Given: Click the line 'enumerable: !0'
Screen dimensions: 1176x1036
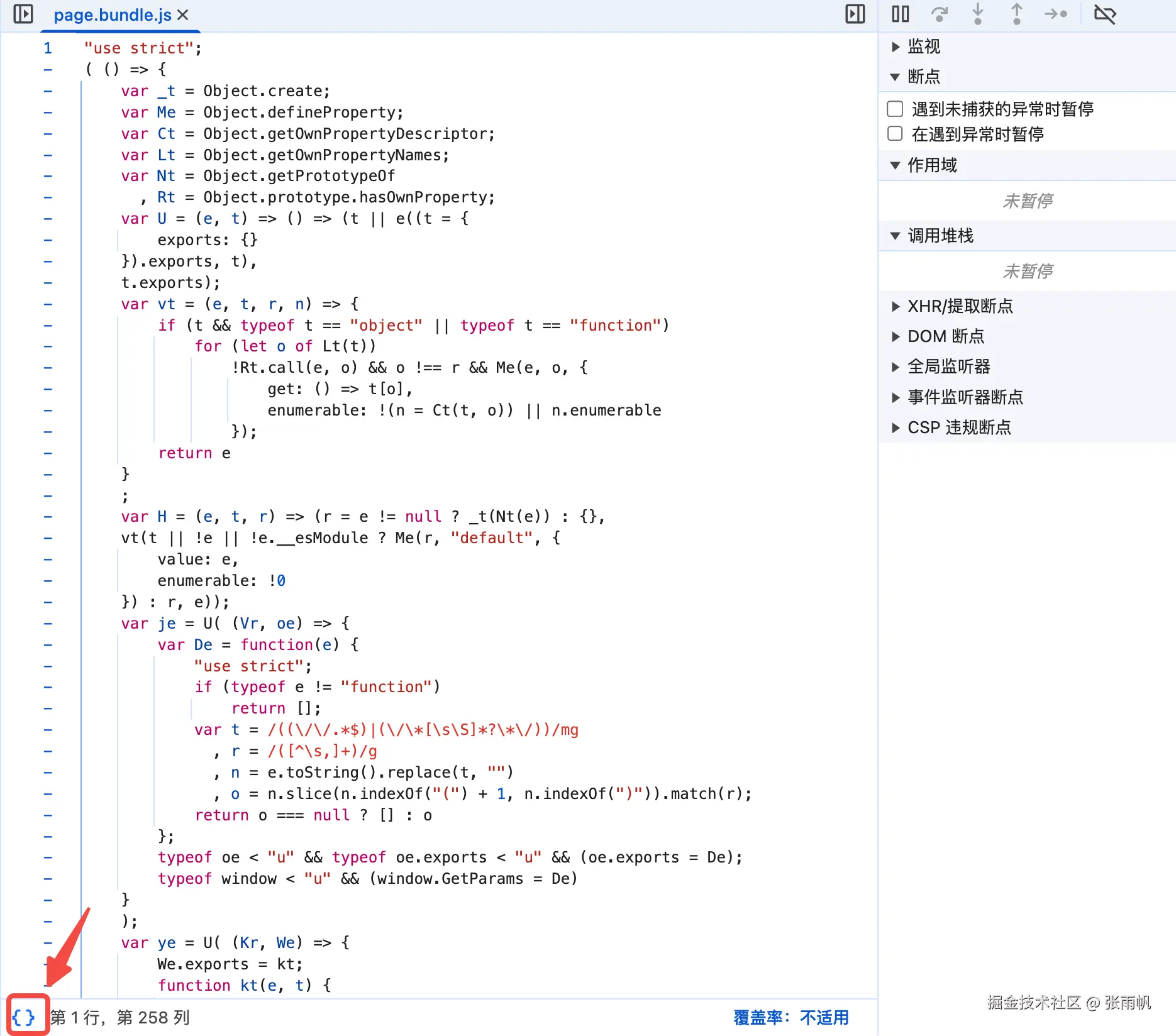Looking at the screenshot, I should (221, 581).
